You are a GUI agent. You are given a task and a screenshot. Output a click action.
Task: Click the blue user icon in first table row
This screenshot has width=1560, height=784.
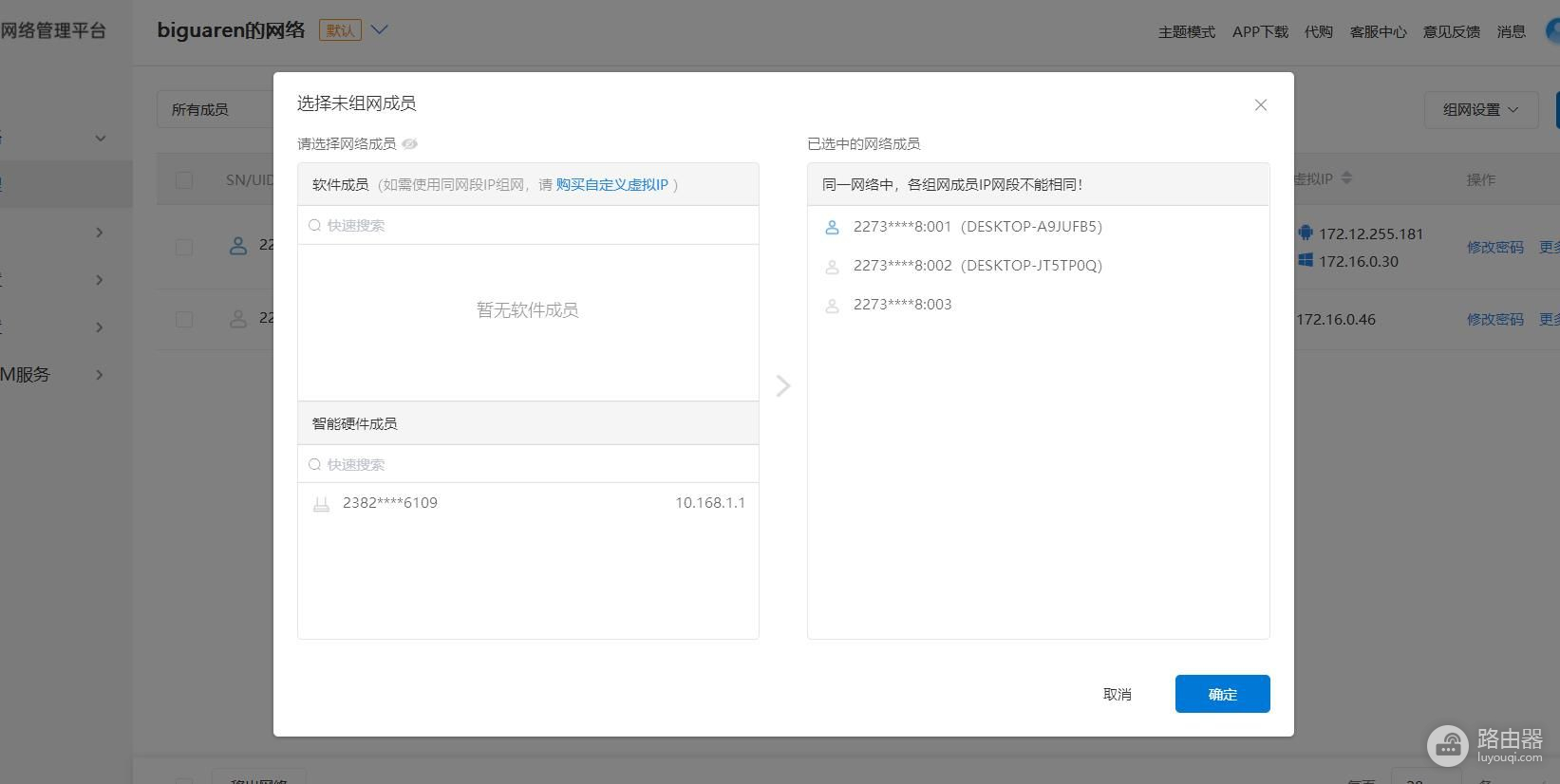pyautogui.click(x=238, y=246)
